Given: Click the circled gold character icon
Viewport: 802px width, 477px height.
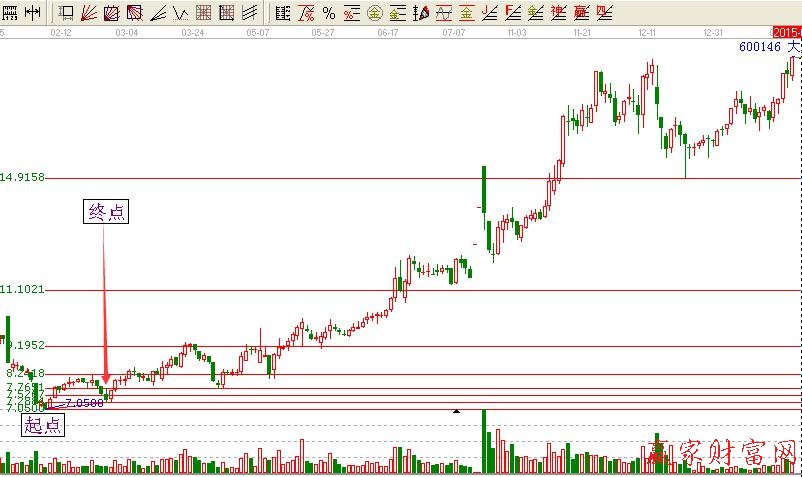Looking at the screenshot, I should coord(374,13).
